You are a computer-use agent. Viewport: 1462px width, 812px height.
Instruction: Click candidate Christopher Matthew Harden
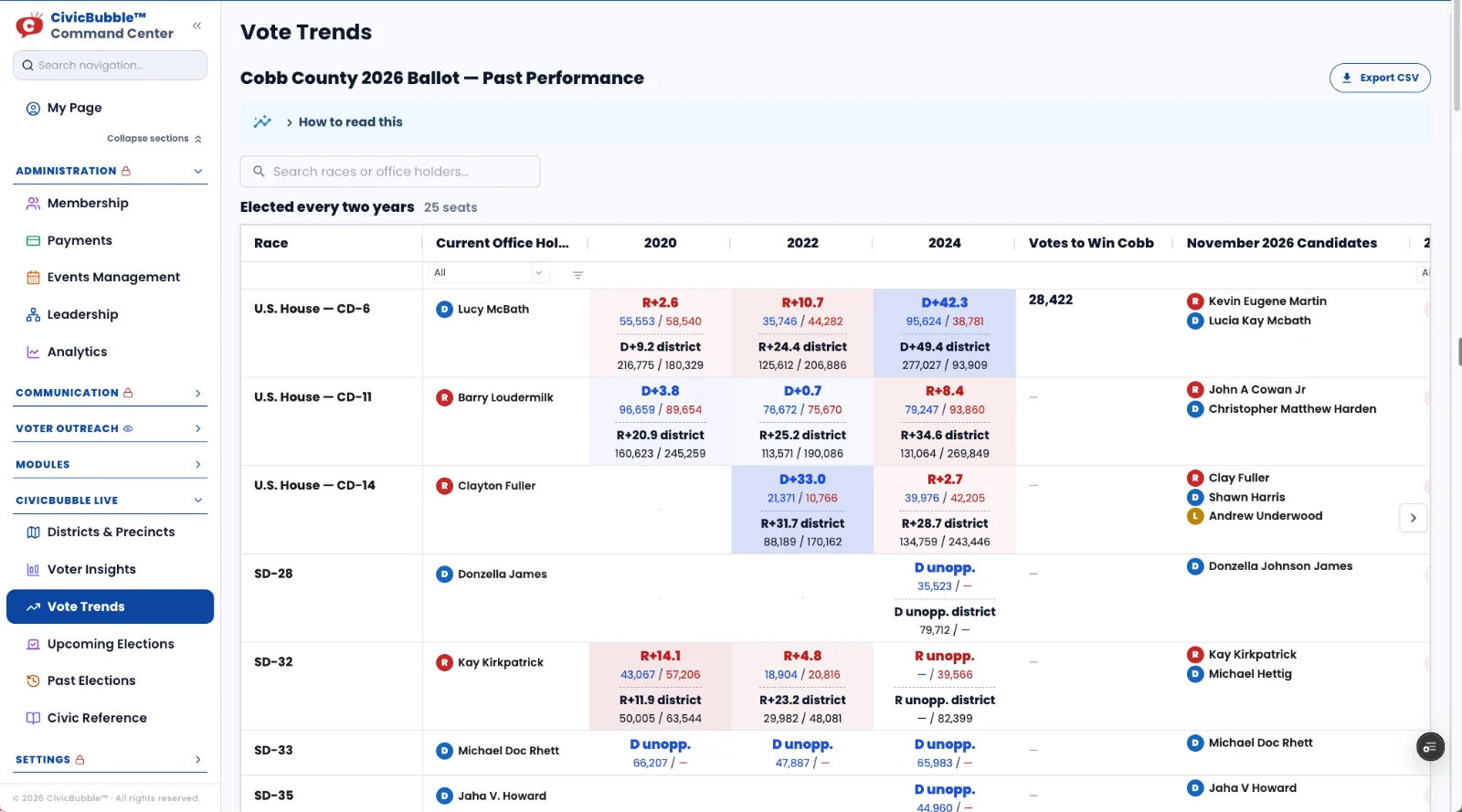(1292, 409)
